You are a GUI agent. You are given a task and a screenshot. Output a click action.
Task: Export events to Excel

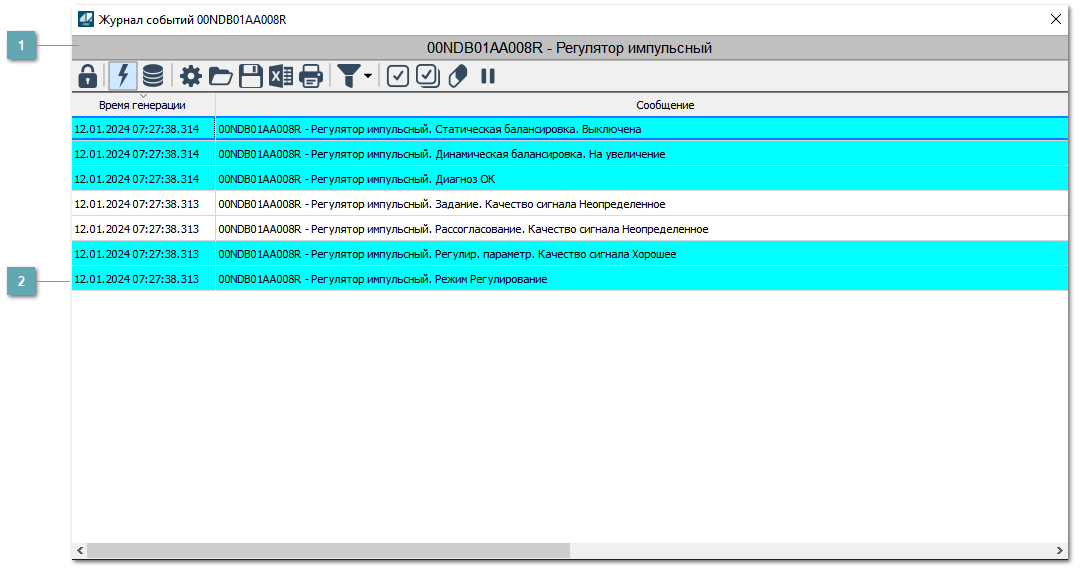coord(281,76)
